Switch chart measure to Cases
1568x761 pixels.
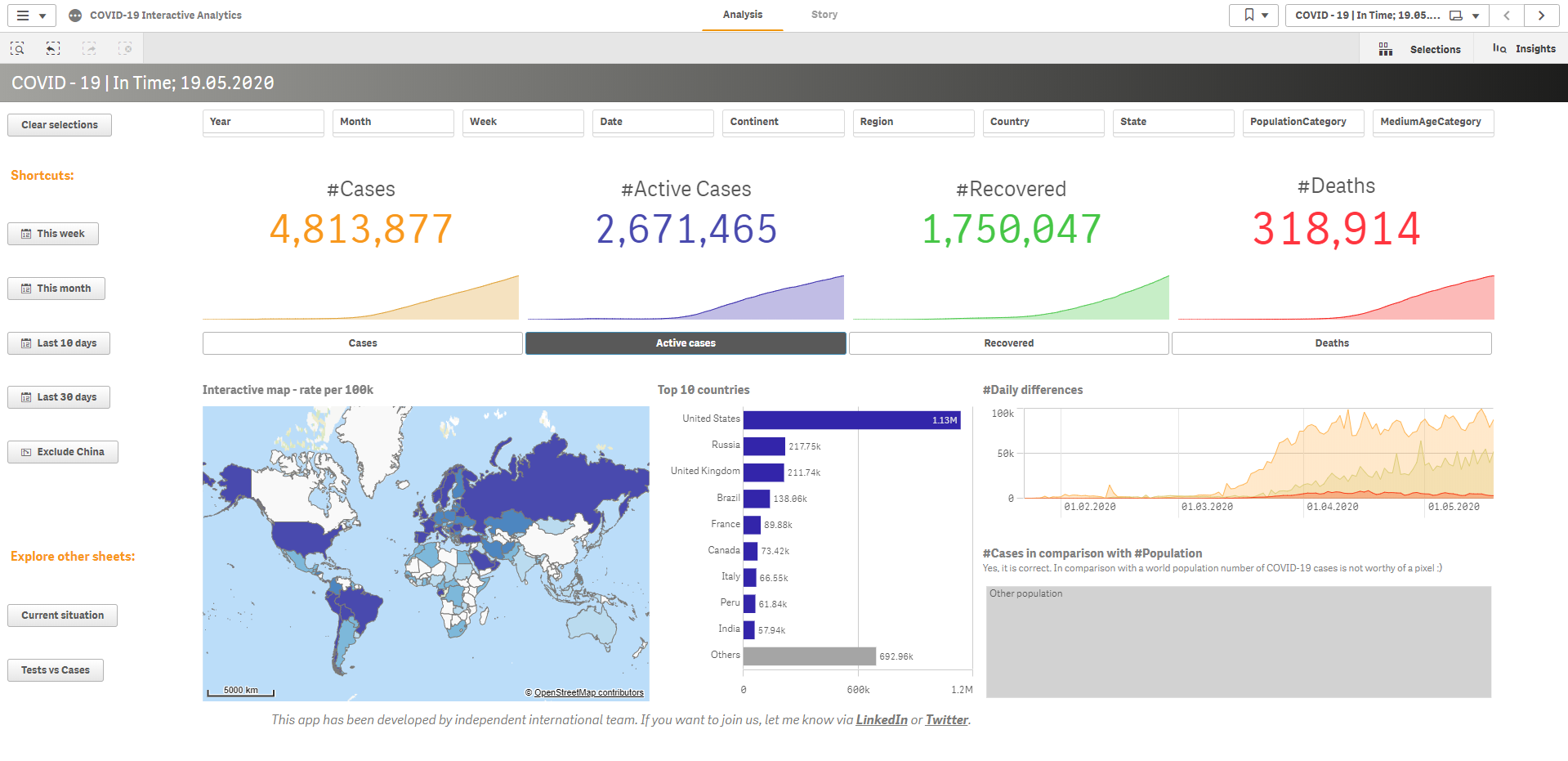[x=362, y=343]
